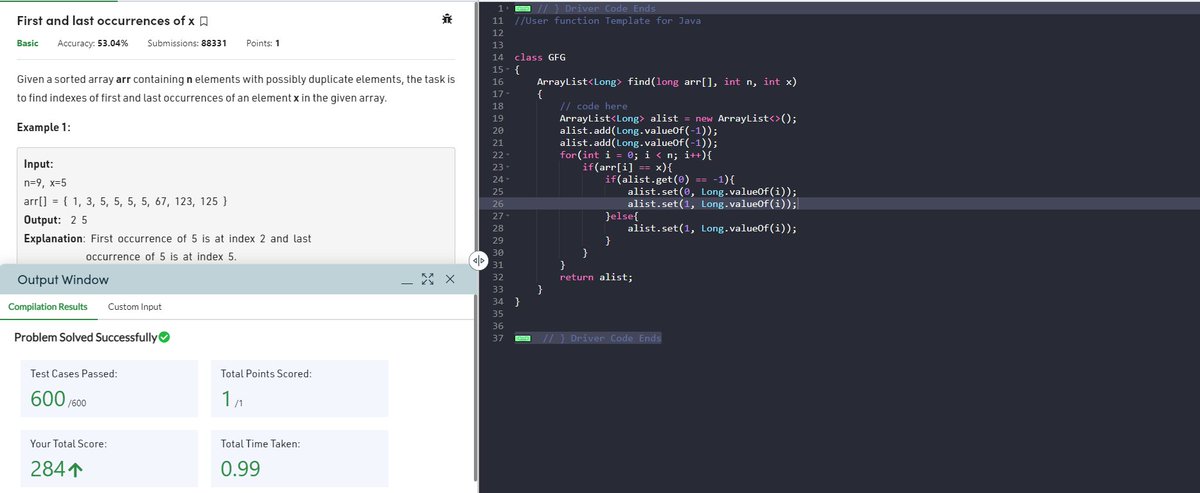Click 'return alist;' on line 32
Image resolution: width=1200 pixels, height=493 pixels.
(596, 277)
